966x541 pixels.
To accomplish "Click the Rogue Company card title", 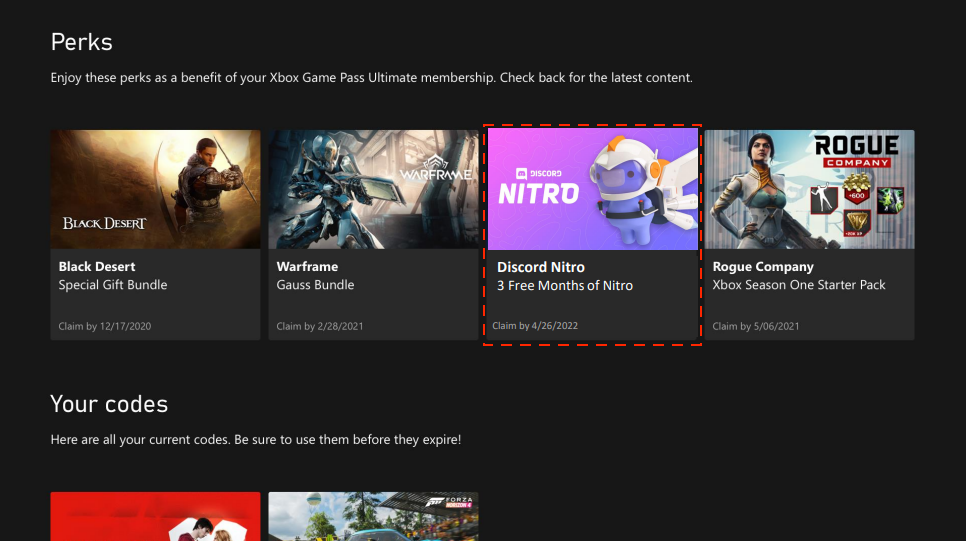I will coord(763,267).
